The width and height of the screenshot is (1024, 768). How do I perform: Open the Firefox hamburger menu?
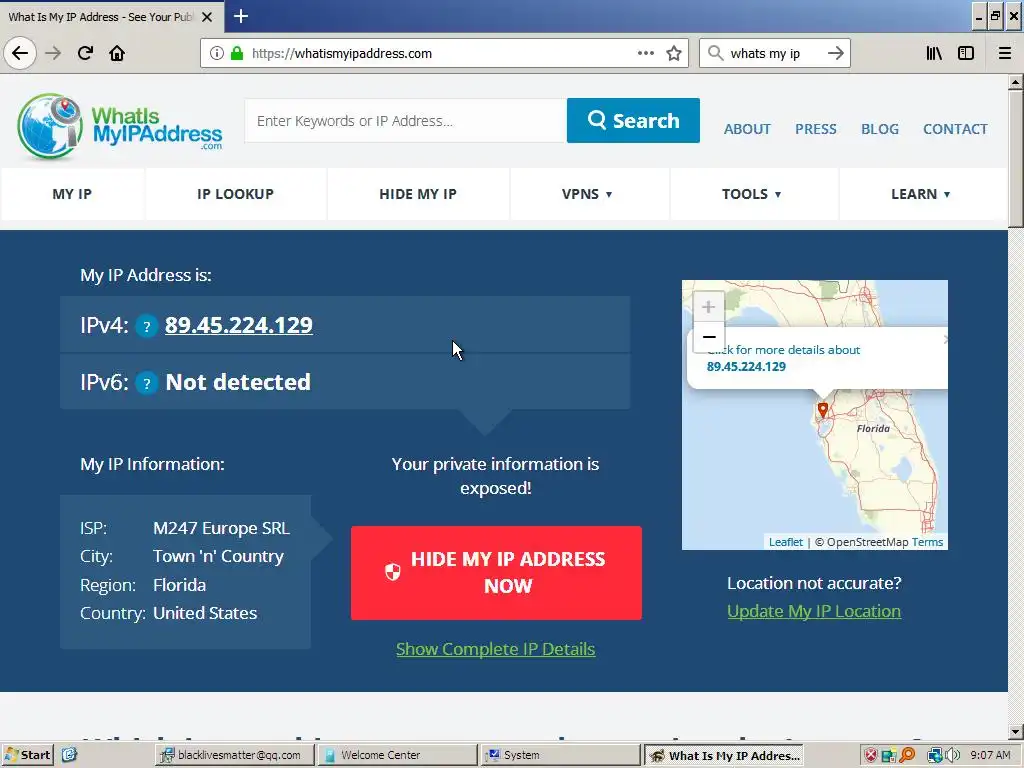point(1005,53)
